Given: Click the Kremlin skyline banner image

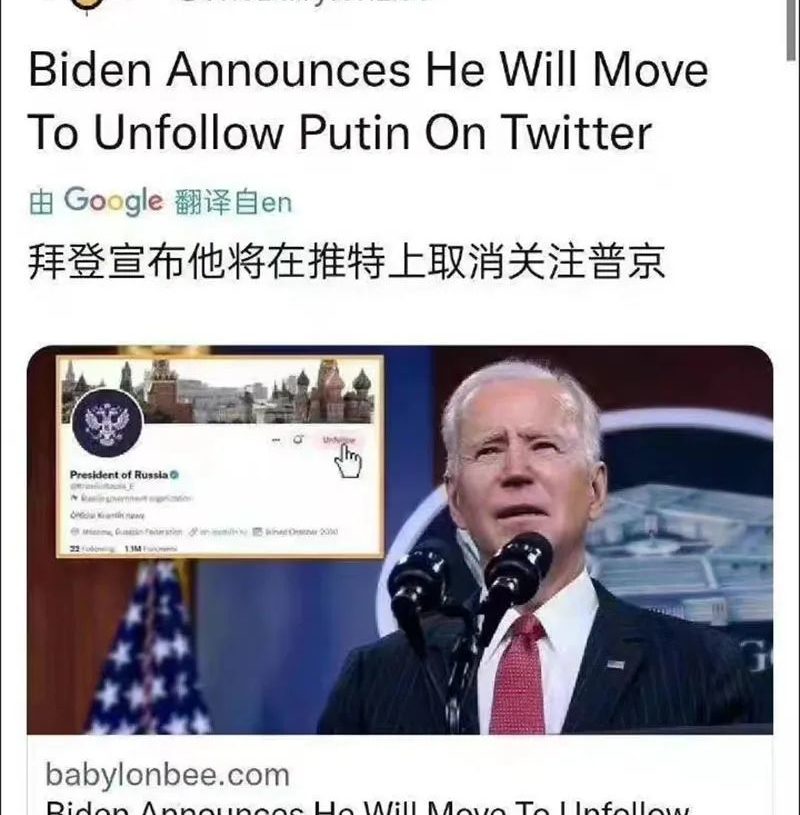Looking at the screenshot, I should point(218,390).
